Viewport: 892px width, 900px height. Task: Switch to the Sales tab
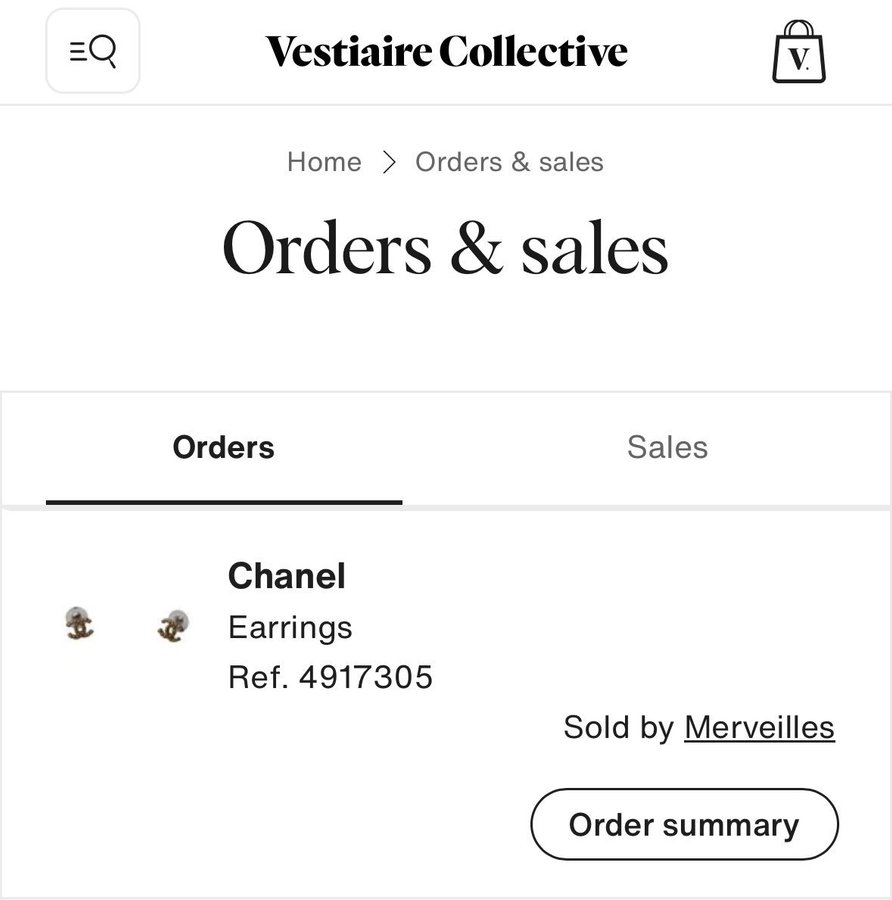coord(667,447)
